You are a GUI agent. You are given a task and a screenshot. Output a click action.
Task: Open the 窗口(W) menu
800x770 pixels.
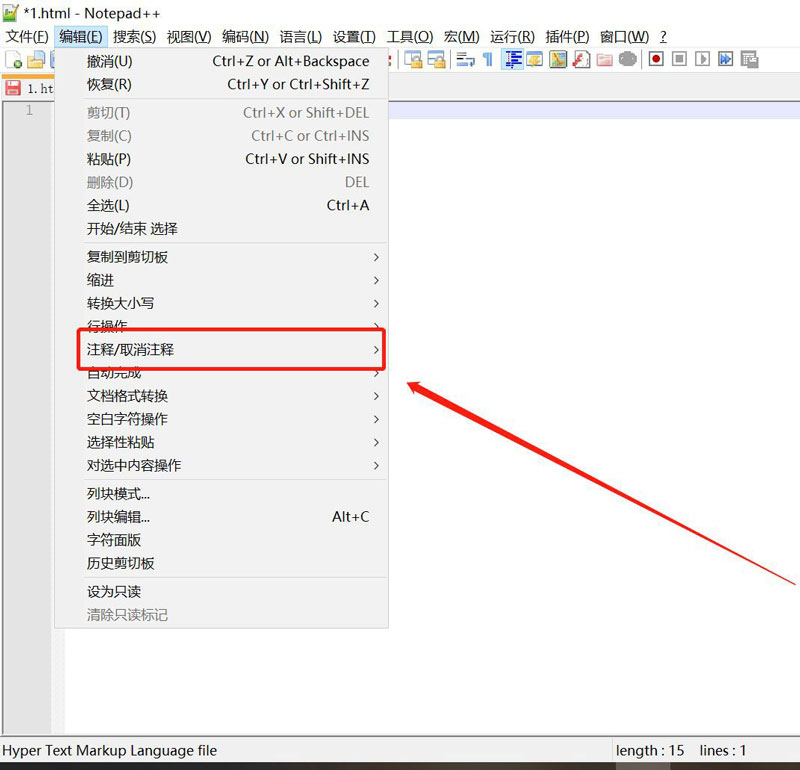coord(624,37)
